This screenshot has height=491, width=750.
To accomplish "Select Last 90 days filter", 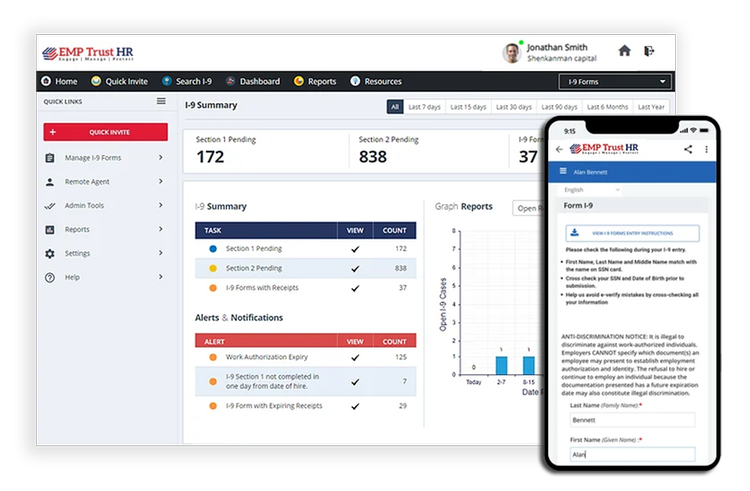I will click(x=559, y=107).
